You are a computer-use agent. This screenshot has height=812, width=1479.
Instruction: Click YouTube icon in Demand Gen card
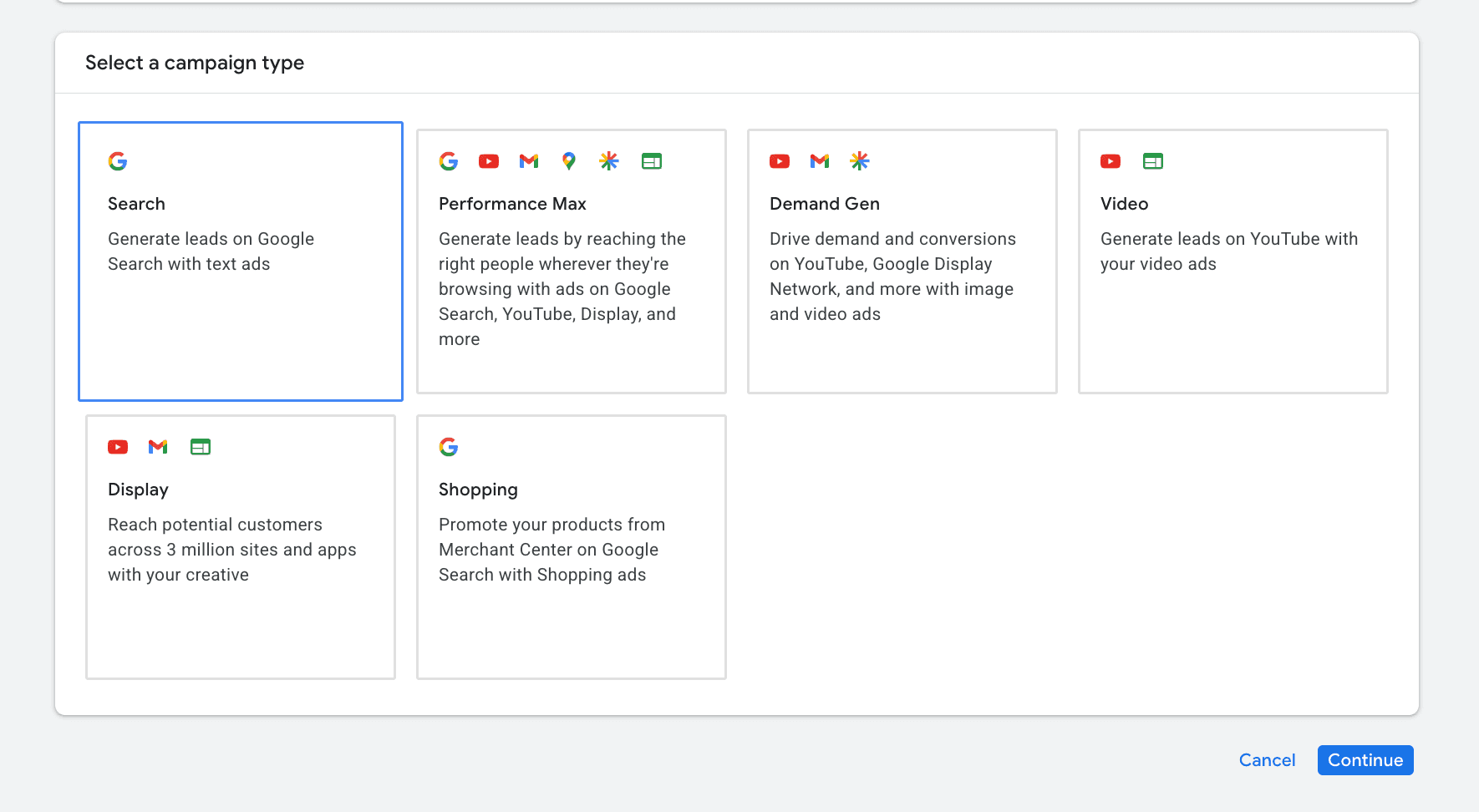point(780,161)
